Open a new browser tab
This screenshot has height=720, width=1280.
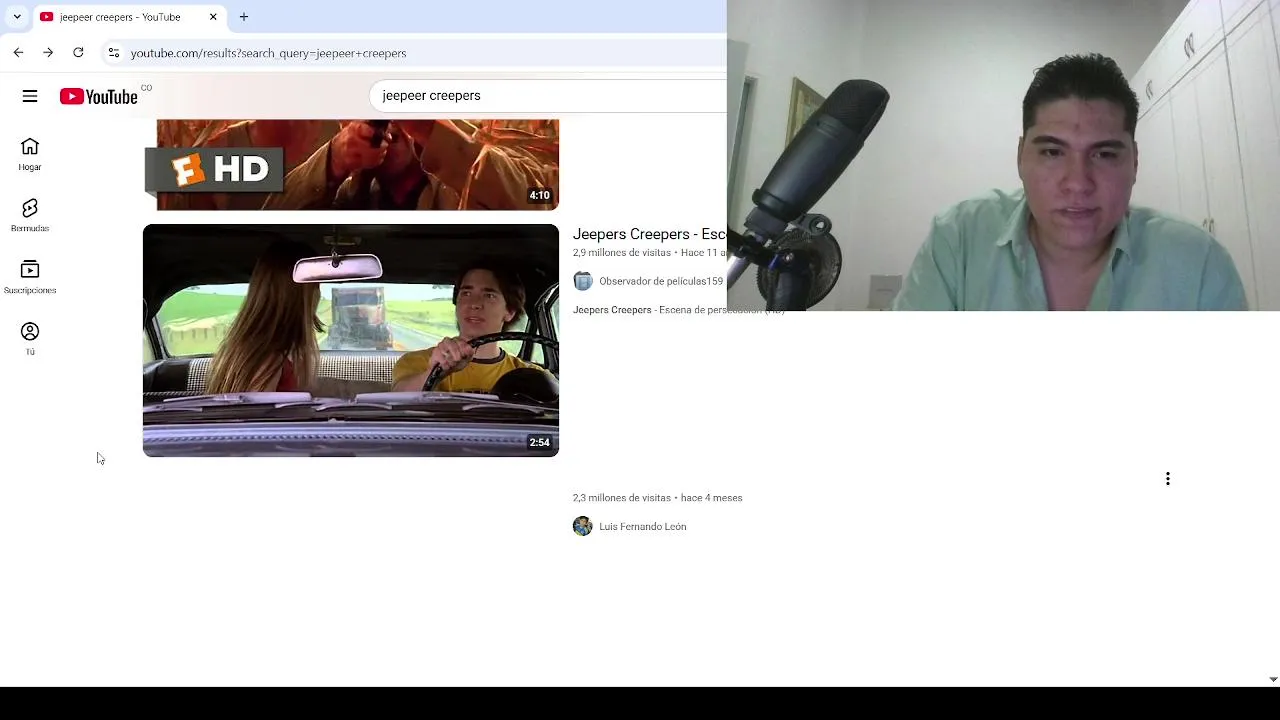pyautogui.click(x=243, y=17)
